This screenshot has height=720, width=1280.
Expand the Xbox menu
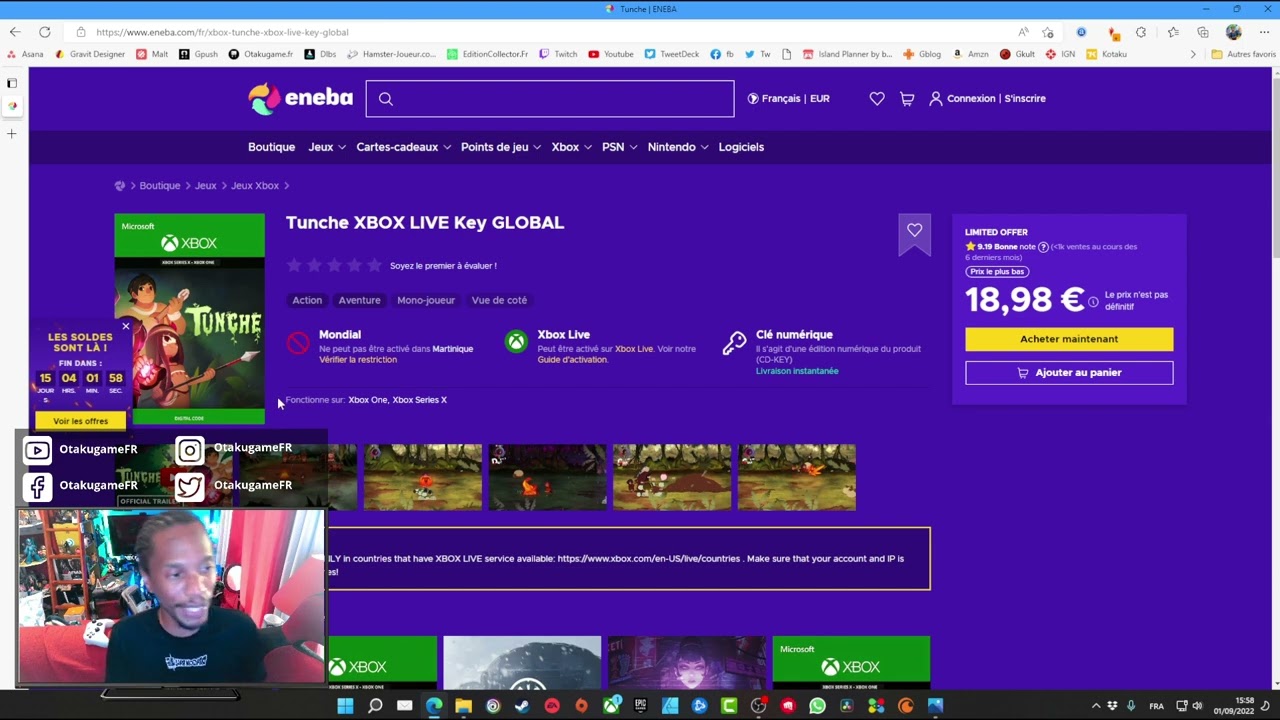click(x=572, y=147)
